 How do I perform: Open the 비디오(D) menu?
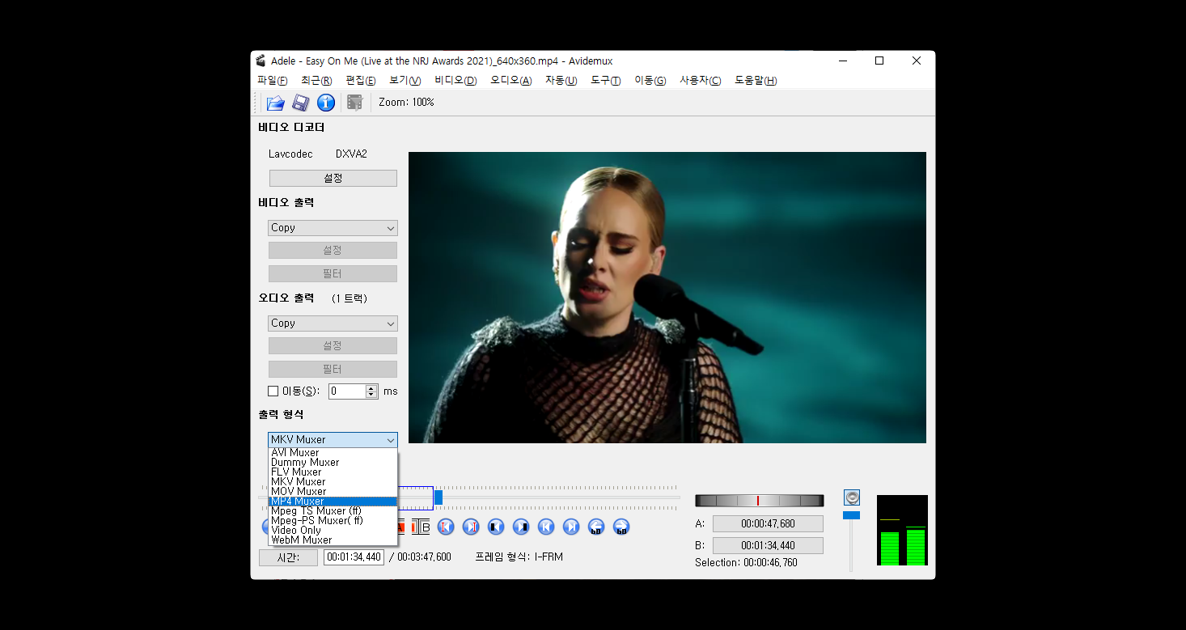point(455,81)
